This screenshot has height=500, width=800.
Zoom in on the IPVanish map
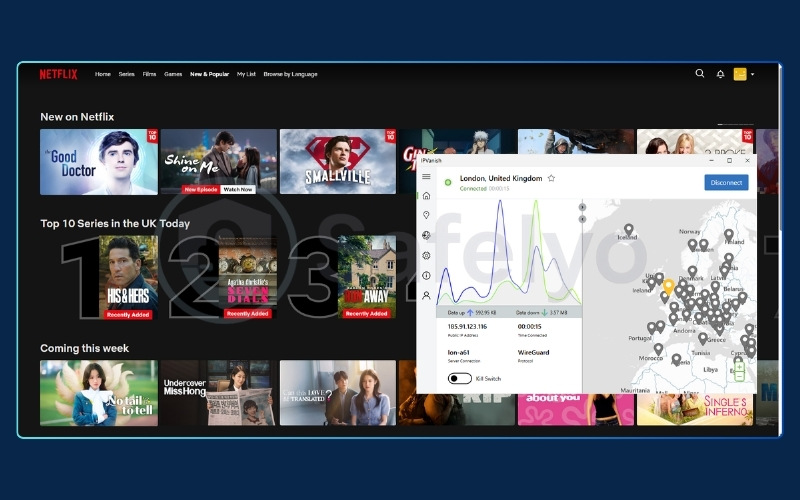(739, 367)
